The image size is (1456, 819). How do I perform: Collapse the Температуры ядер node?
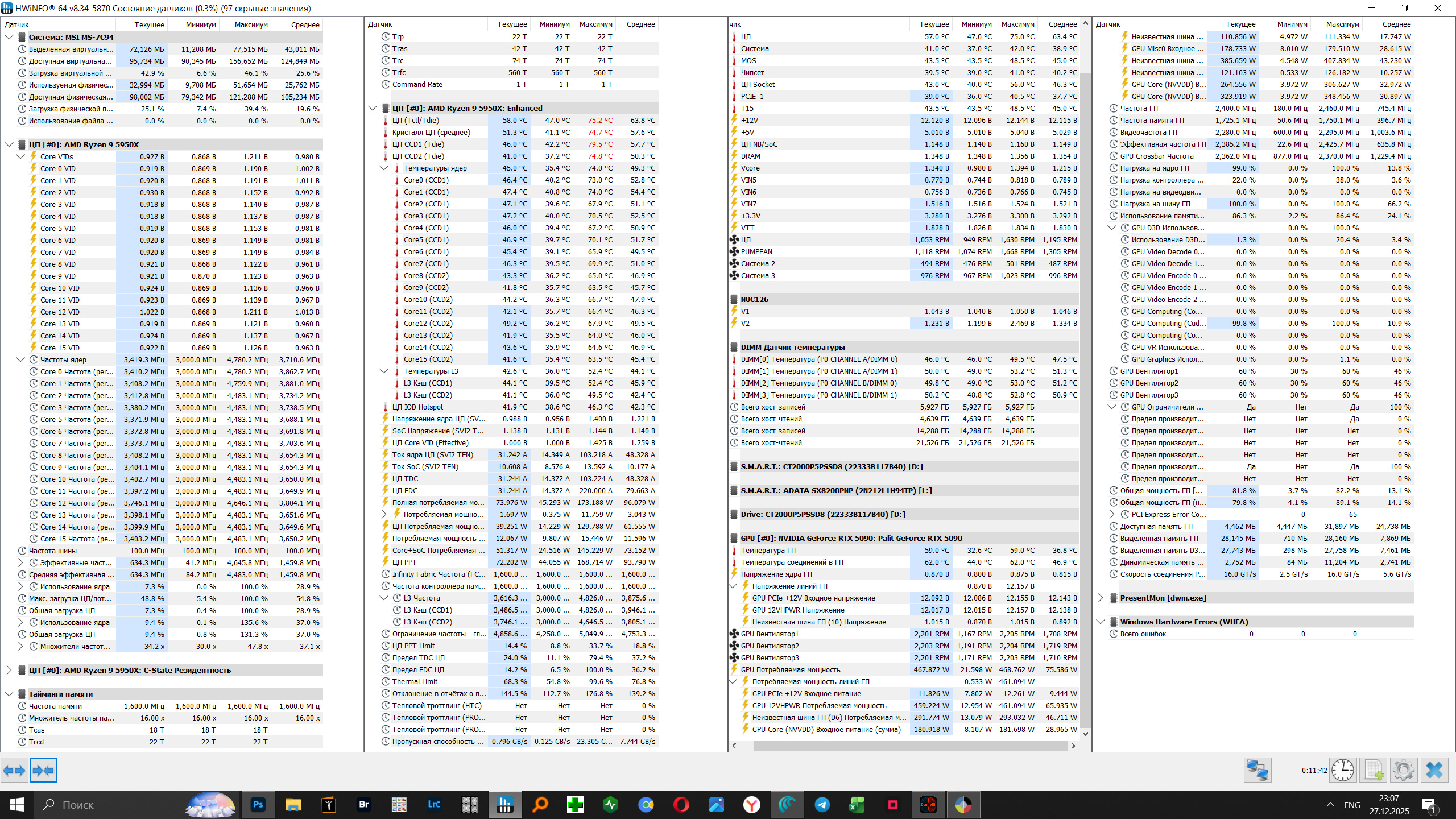pos(384,168)
